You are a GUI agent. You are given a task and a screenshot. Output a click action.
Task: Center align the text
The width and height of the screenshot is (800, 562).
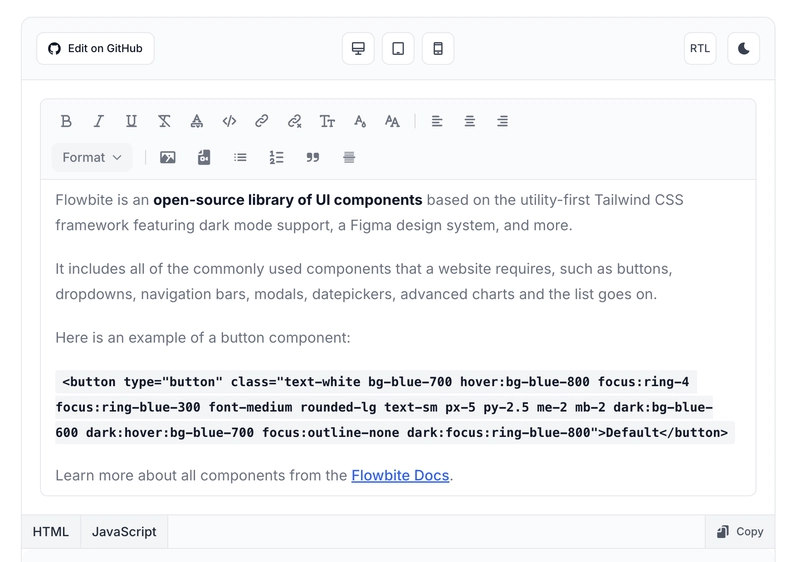tap(469, 121)
